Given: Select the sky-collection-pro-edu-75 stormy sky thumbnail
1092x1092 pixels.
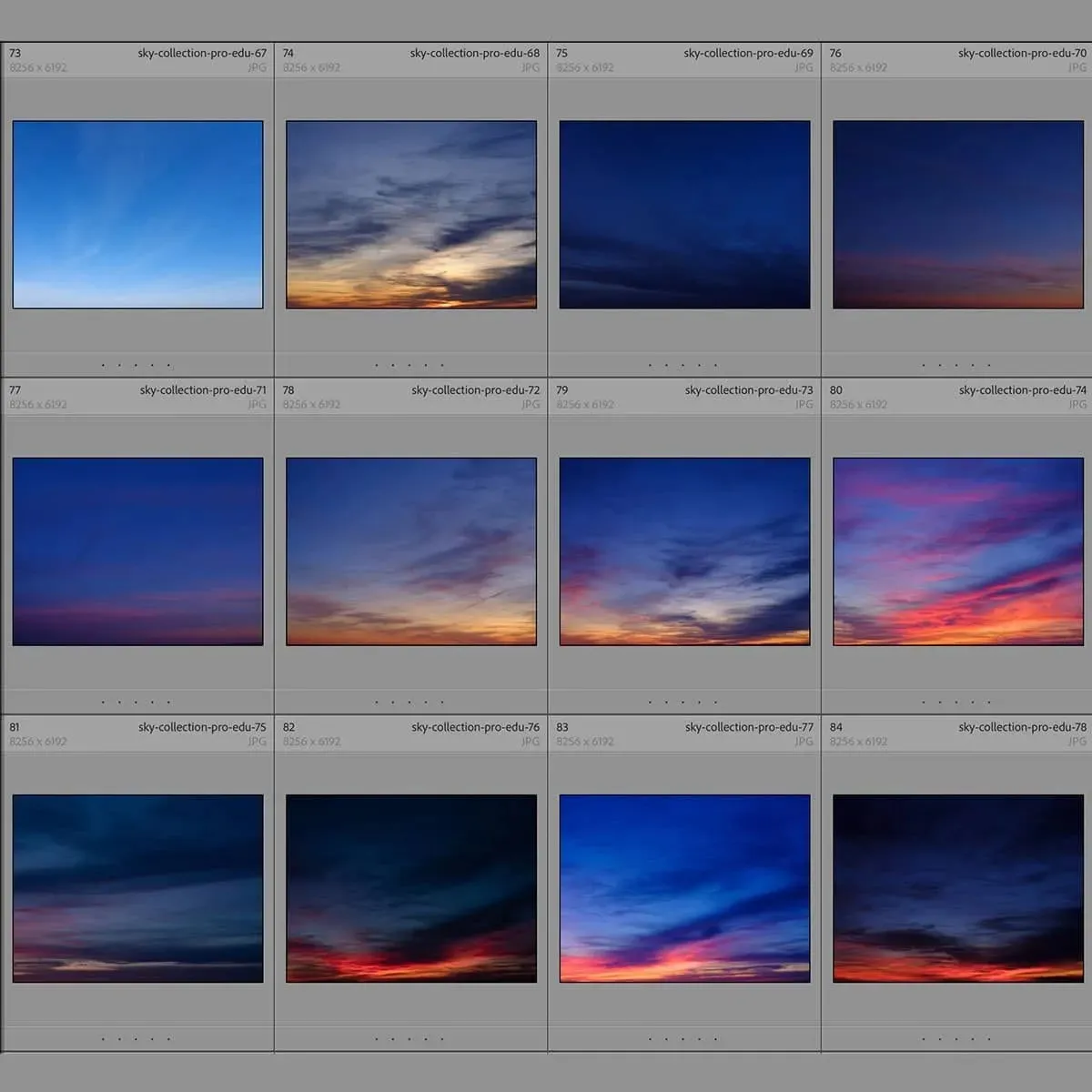Looking at the screenshot, I should 137,888.
